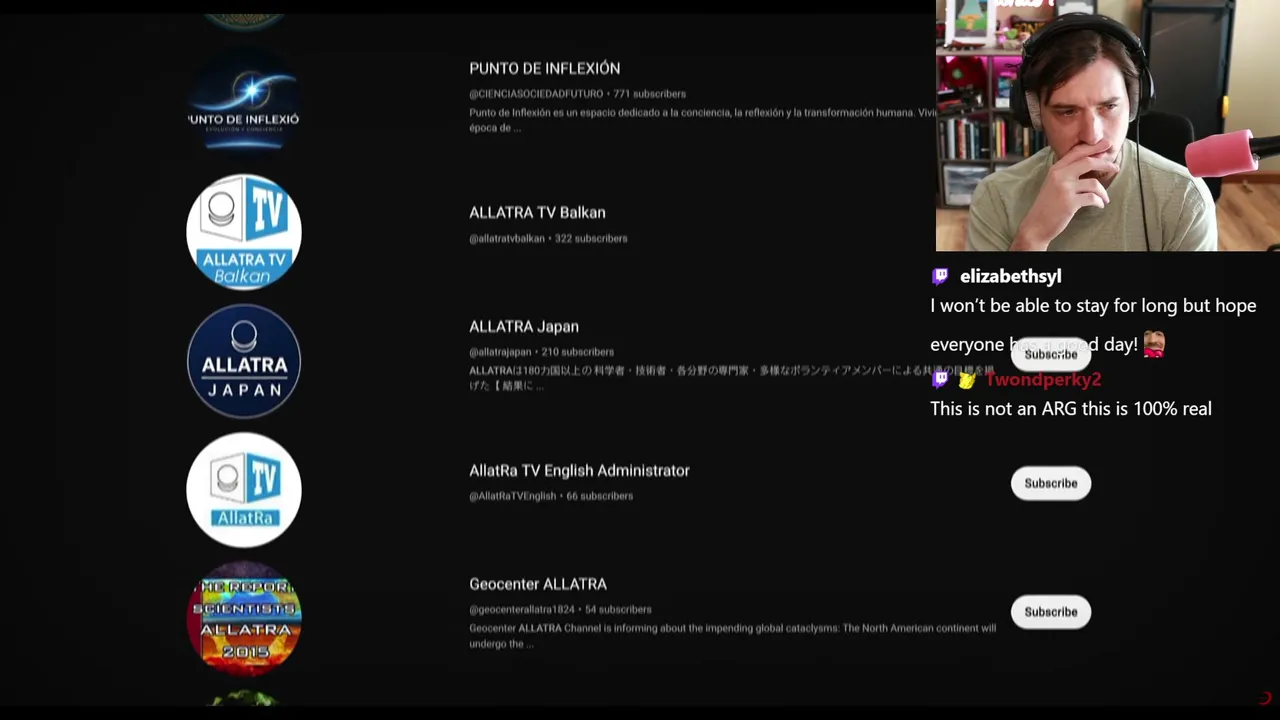The width and height of the screenshot is (1280, 720).
Task: Click the Twondperky2 username in chat
Action: [1043, 380]
